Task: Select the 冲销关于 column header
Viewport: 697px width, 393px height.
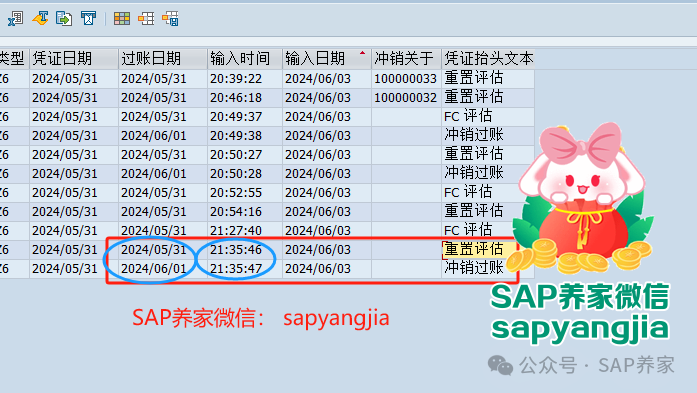Action: click(406, 58)
